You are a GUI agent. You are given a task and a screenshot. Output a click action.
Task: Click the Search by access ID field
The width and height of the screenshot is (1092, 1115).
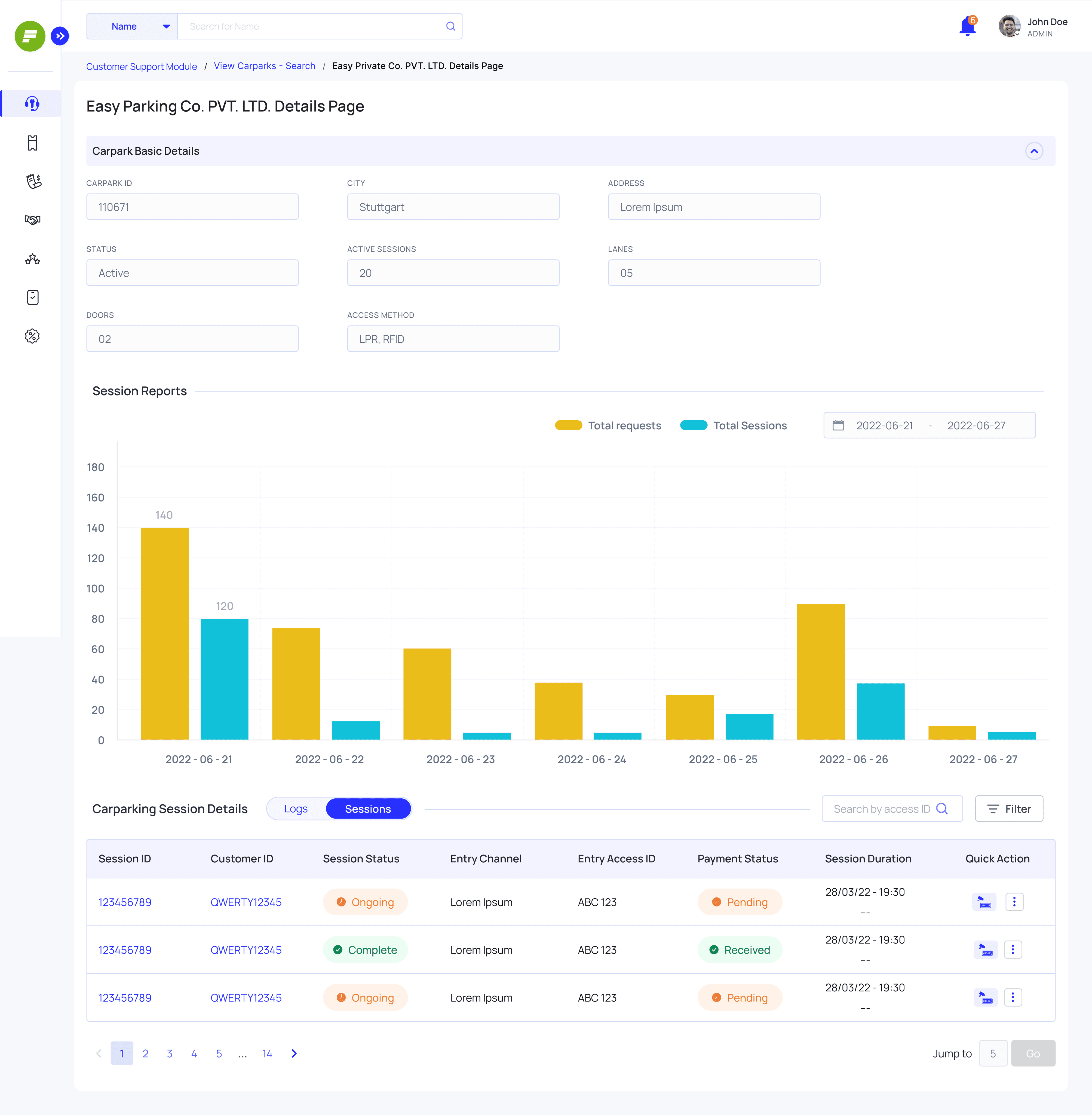892,809
